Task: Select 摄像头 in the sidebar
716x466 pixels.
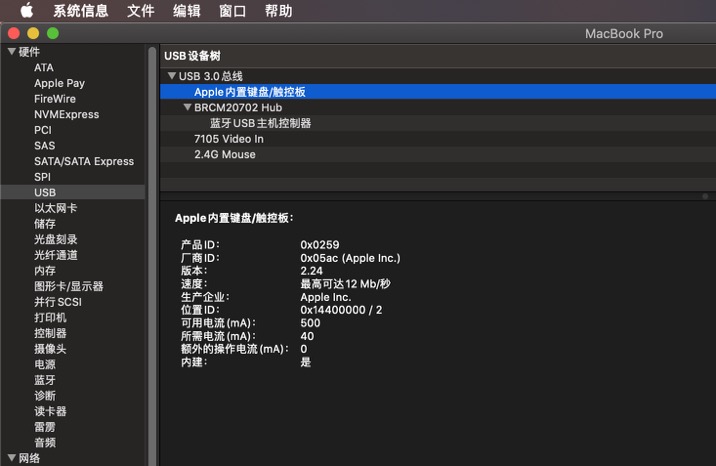Action: (x=50, y=349)
